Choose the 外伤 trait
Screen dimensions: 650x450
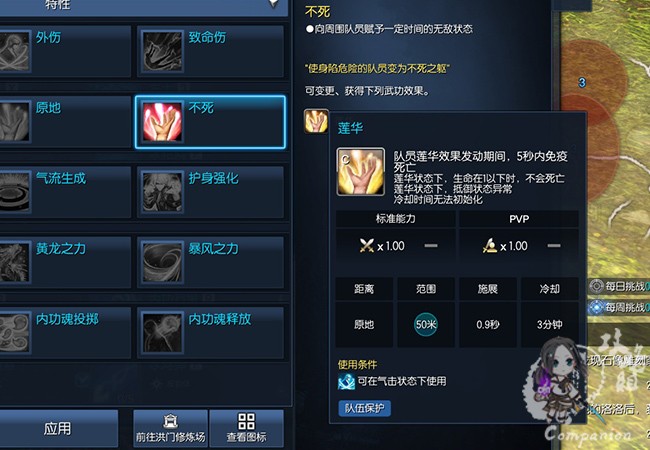(65, 52)
